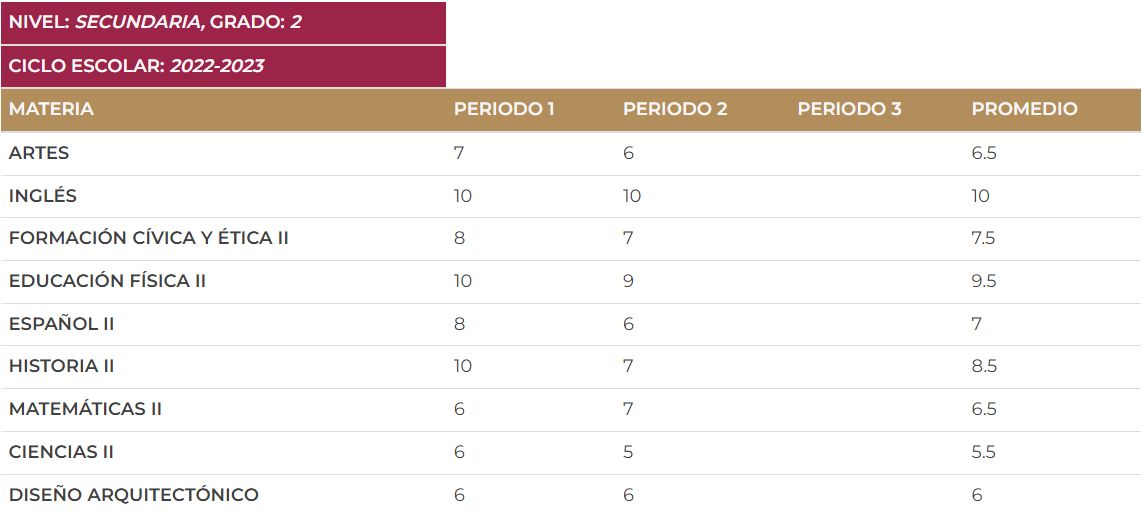
Task: Click the EDUCACIÓN FÍSICA II subject name
Action: click(x=107, y=281)
